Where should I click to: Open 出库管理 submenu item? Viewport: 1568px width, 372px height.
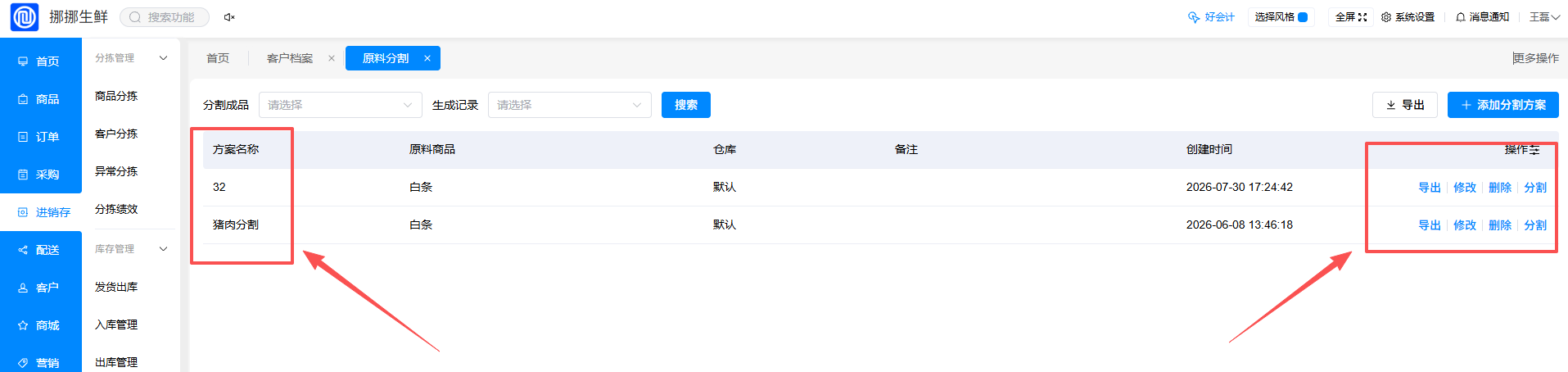click(x=116, y=362)
